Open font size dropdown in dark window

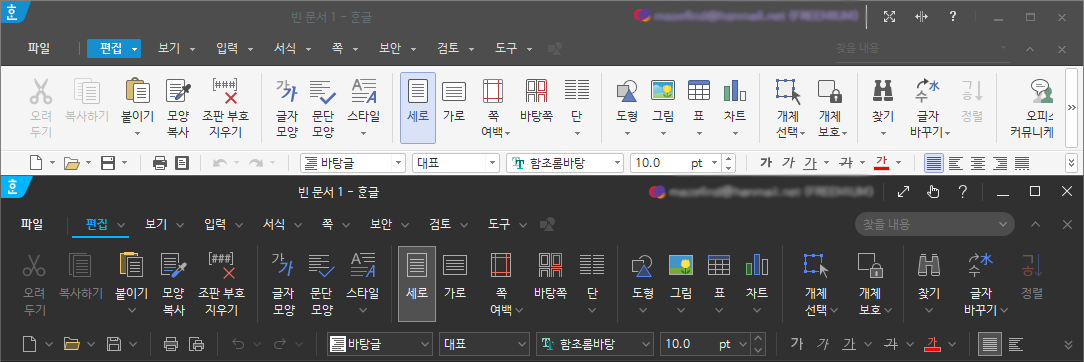pos(743,343)
